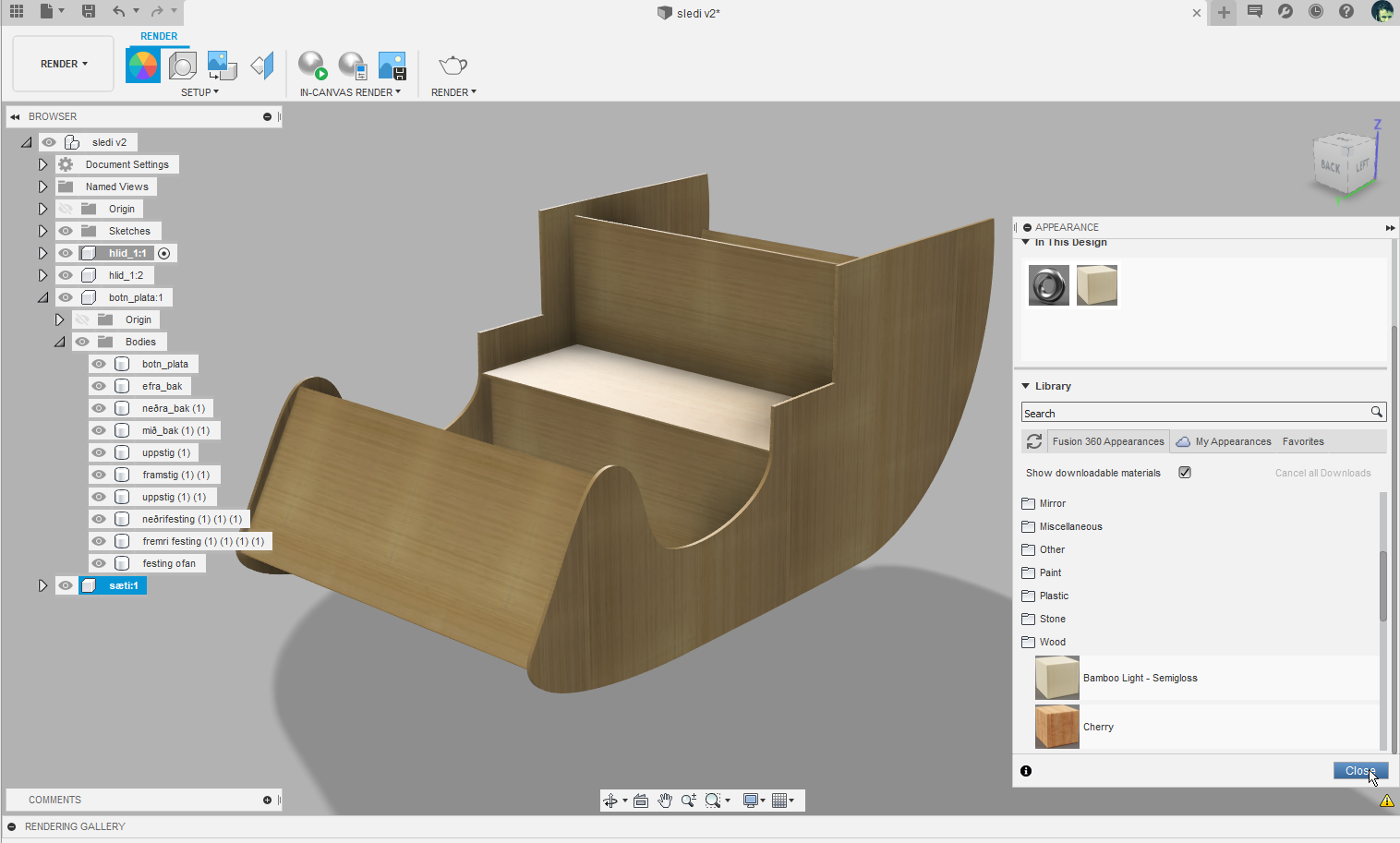Open the SETUP dropdown menu

(199, 92)
